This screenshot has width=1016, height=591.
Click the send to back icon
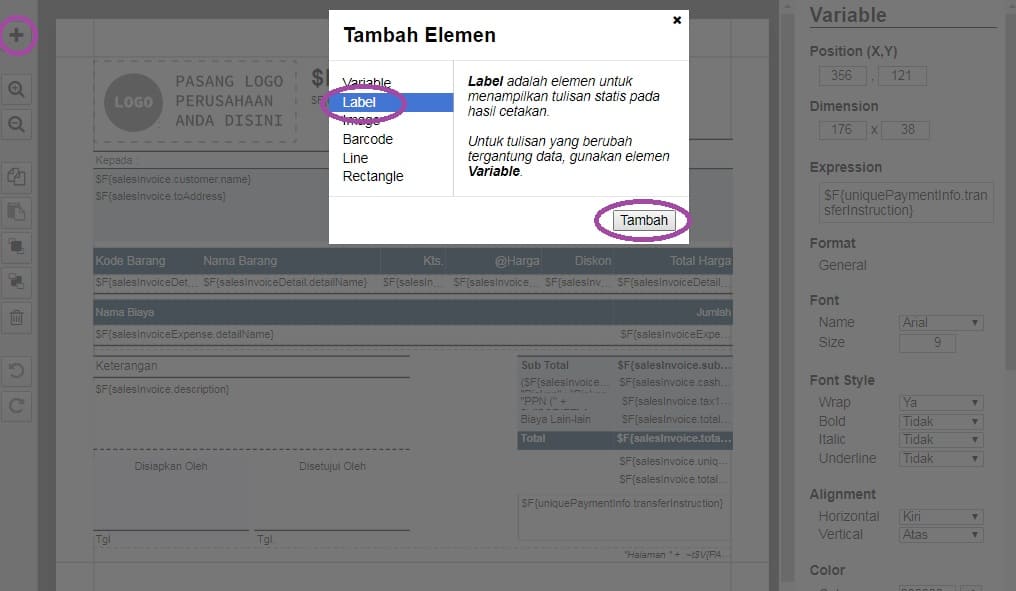17,283
